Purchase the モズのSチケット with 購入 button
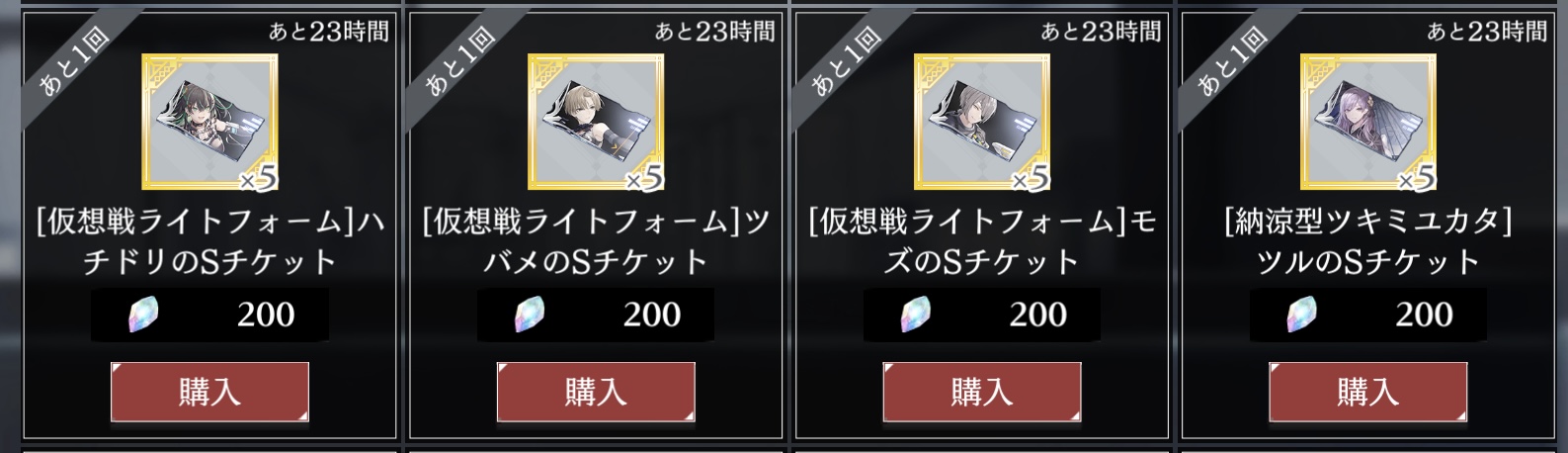 [982, 392]
